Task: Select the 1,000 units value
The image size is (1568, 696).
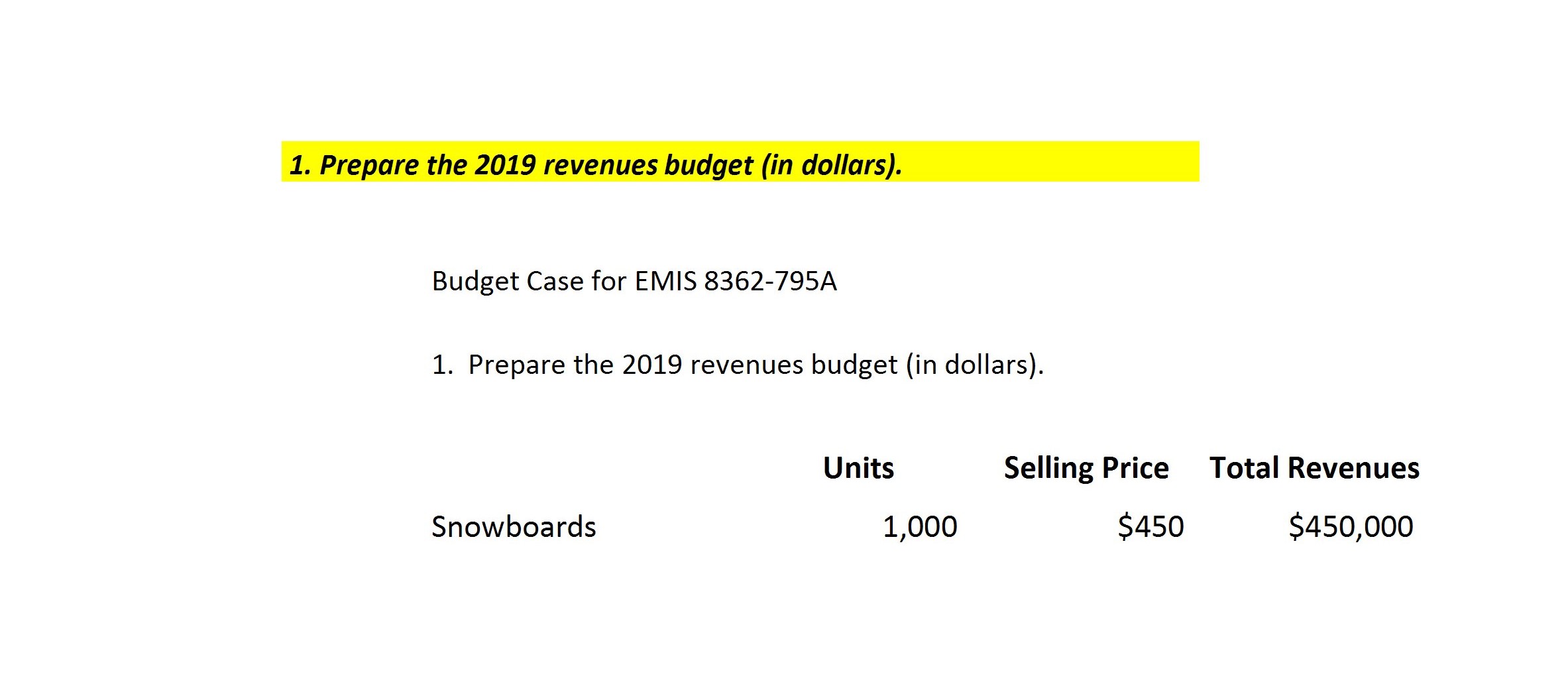Action: (x=919, y=527)
